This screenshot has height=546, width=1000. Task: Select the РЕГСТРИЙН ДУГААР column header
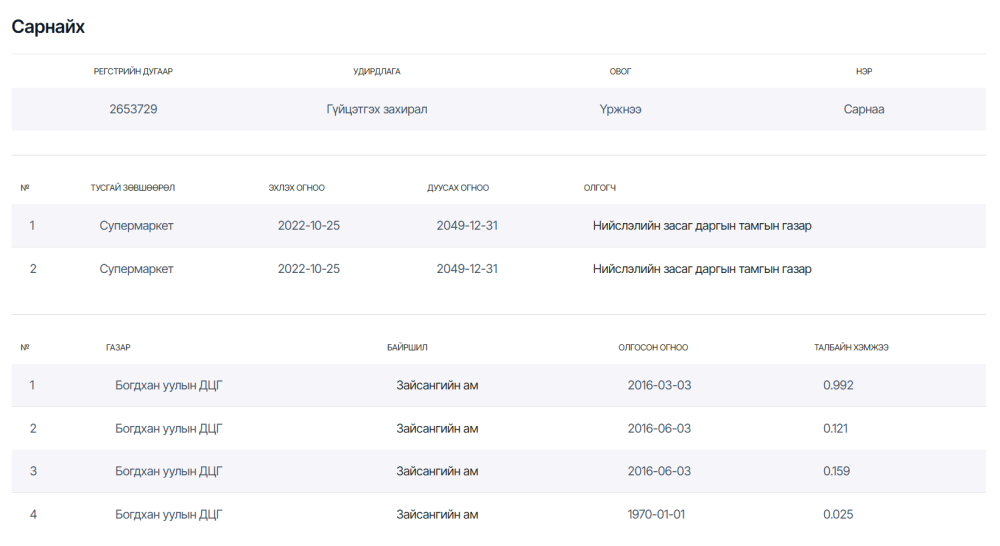pyautogui.click(x=133, y=71)
